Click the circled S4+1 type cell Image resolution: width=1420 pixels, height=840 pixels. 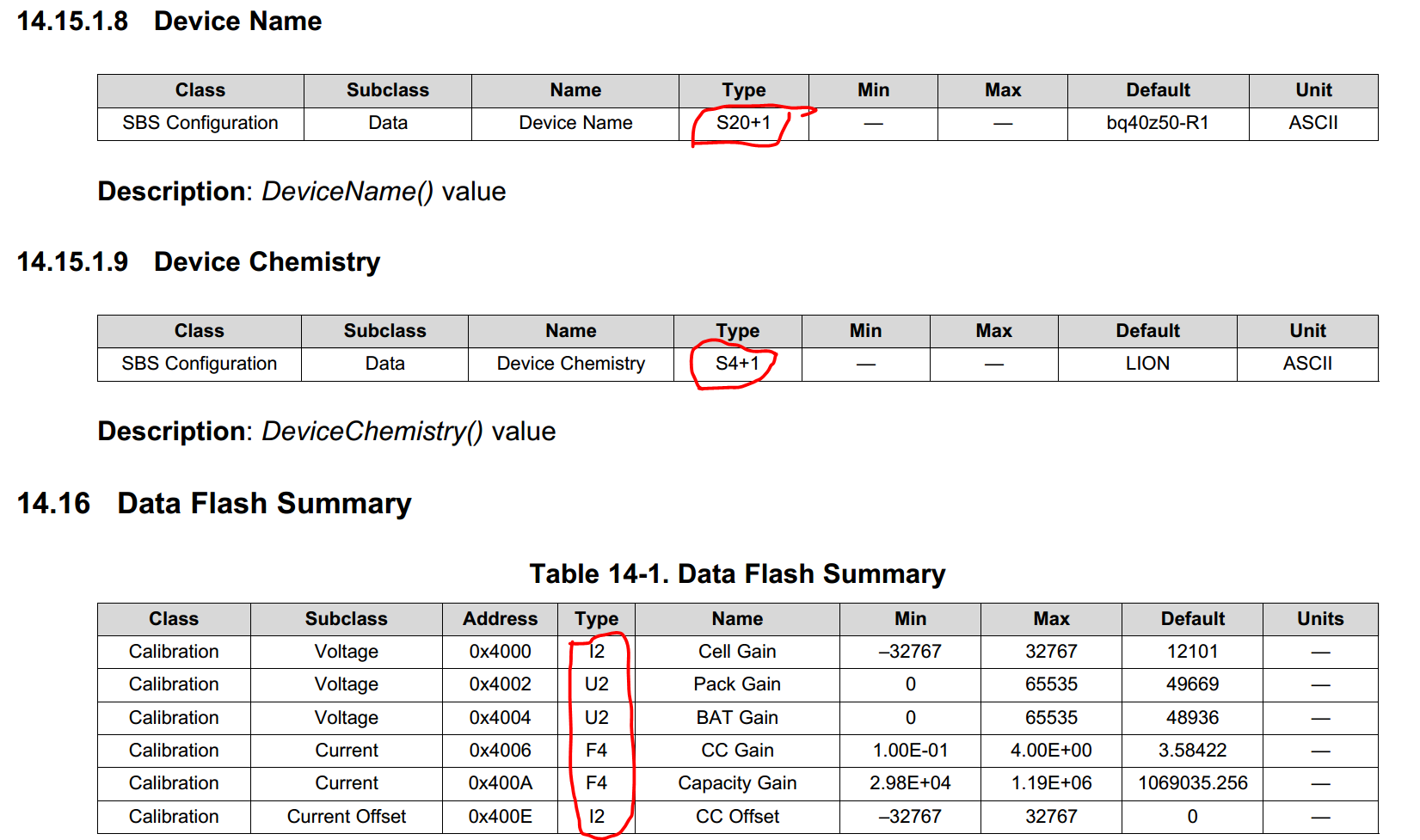737,364
